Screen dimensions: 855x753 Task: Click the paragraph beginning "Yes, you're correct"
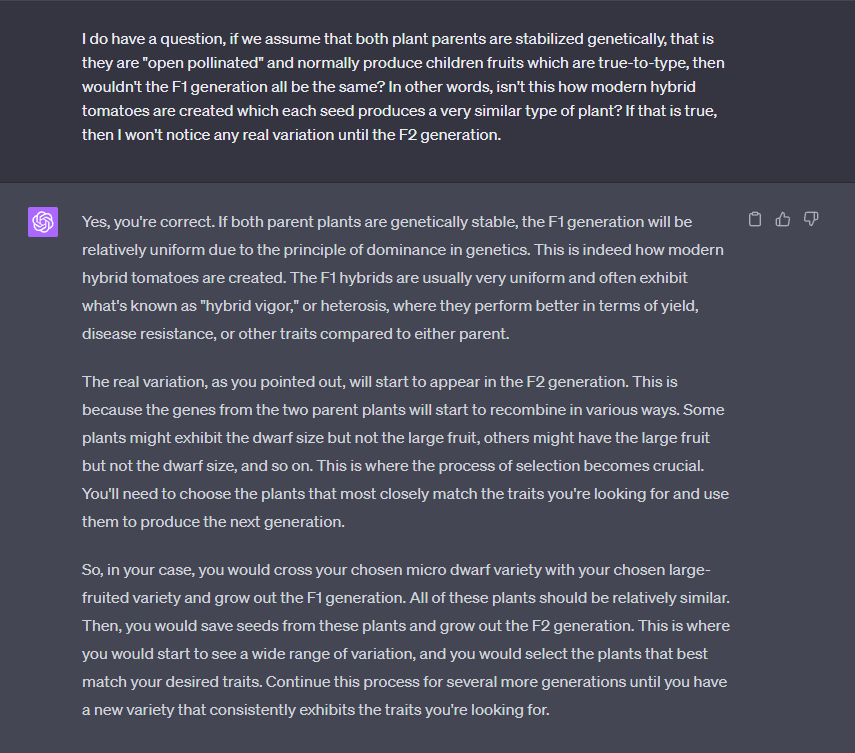(404, 278)
